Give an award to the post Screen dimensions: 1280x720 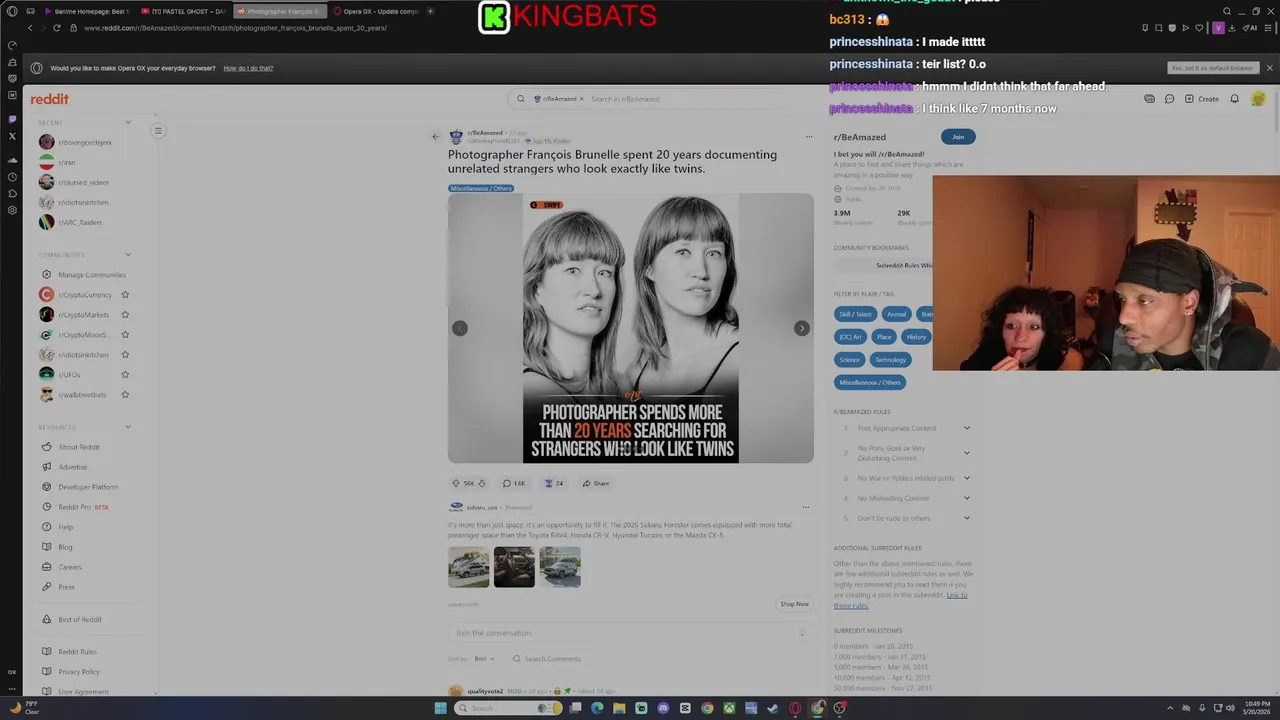point(553,483)
